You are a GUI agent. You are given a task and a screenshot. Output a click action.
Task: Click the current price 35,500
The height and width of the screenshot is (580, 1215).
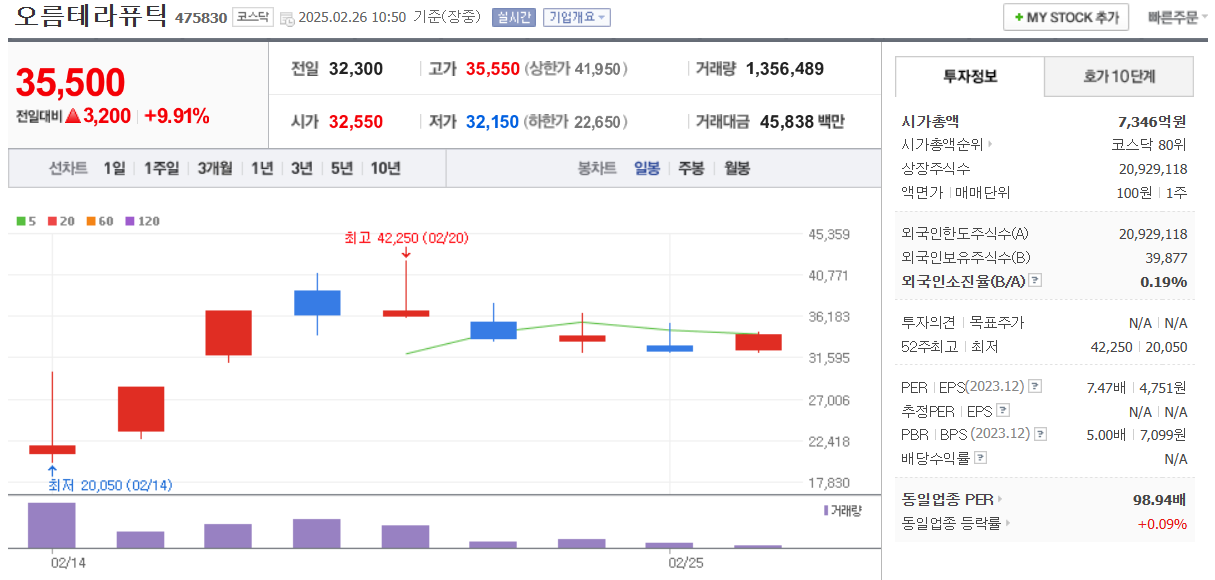[x=70, y=83]
